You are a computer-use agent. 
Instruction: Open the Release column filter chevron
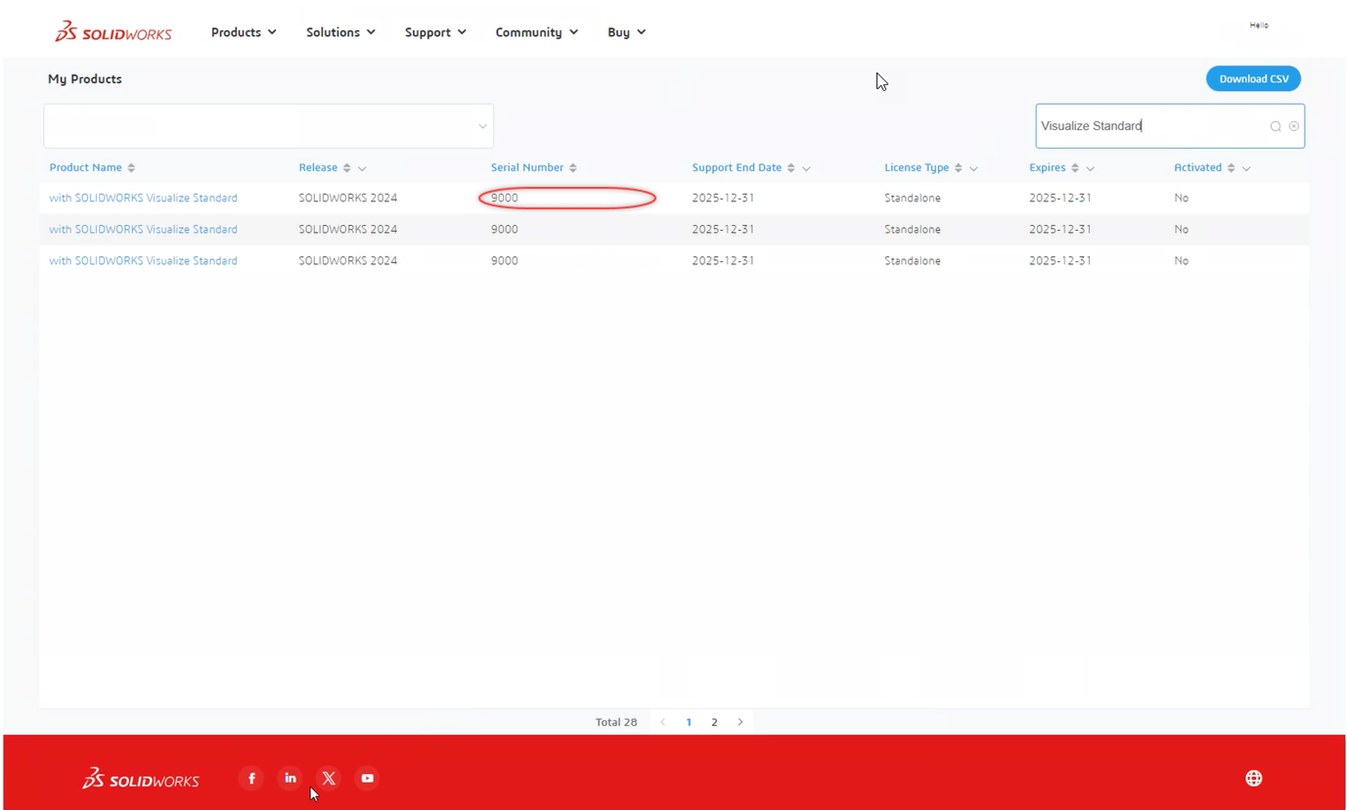(x=362, y=168)
